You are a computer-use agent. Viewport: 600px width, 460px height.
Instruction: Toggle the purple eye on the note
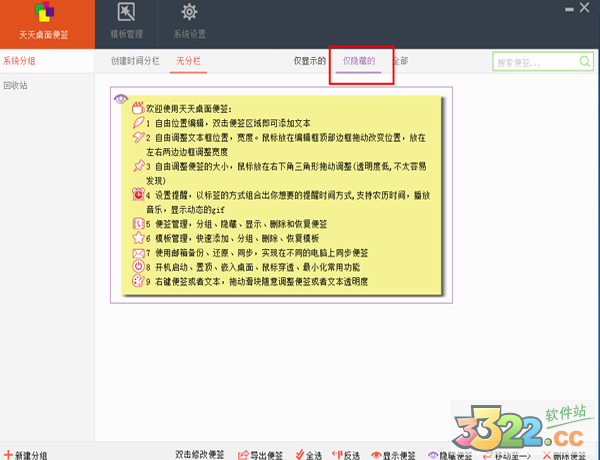(x=121, y=99)
